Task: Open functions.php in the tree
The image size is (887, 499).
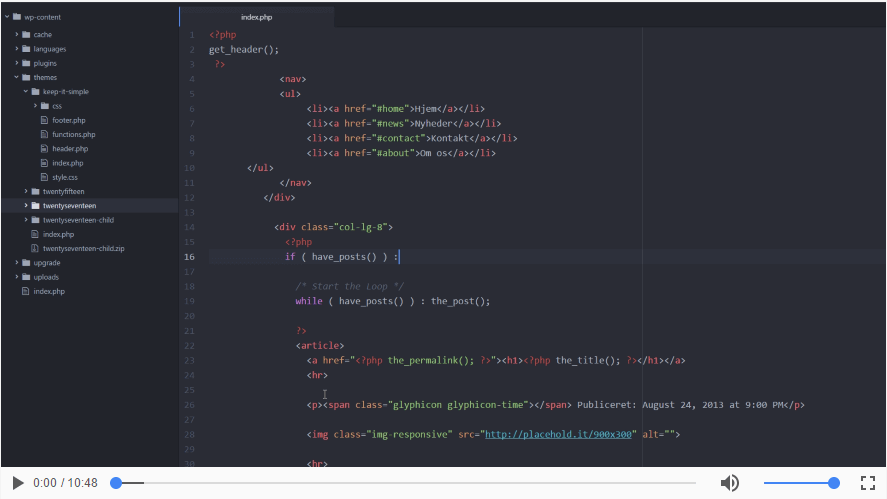Action: 74,134
